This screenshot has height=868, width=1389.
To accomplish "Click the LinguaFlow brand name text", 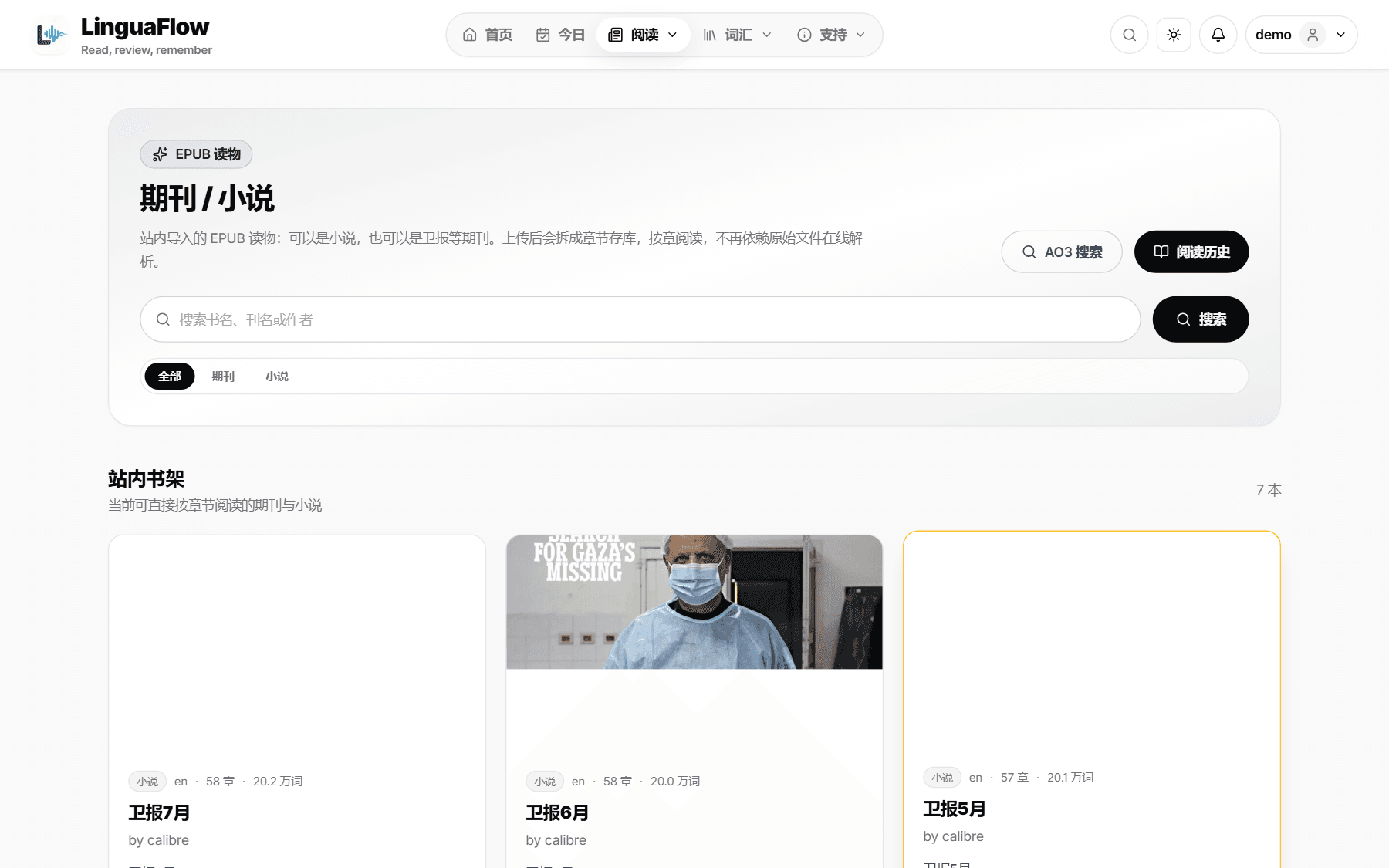I will 145,27.
